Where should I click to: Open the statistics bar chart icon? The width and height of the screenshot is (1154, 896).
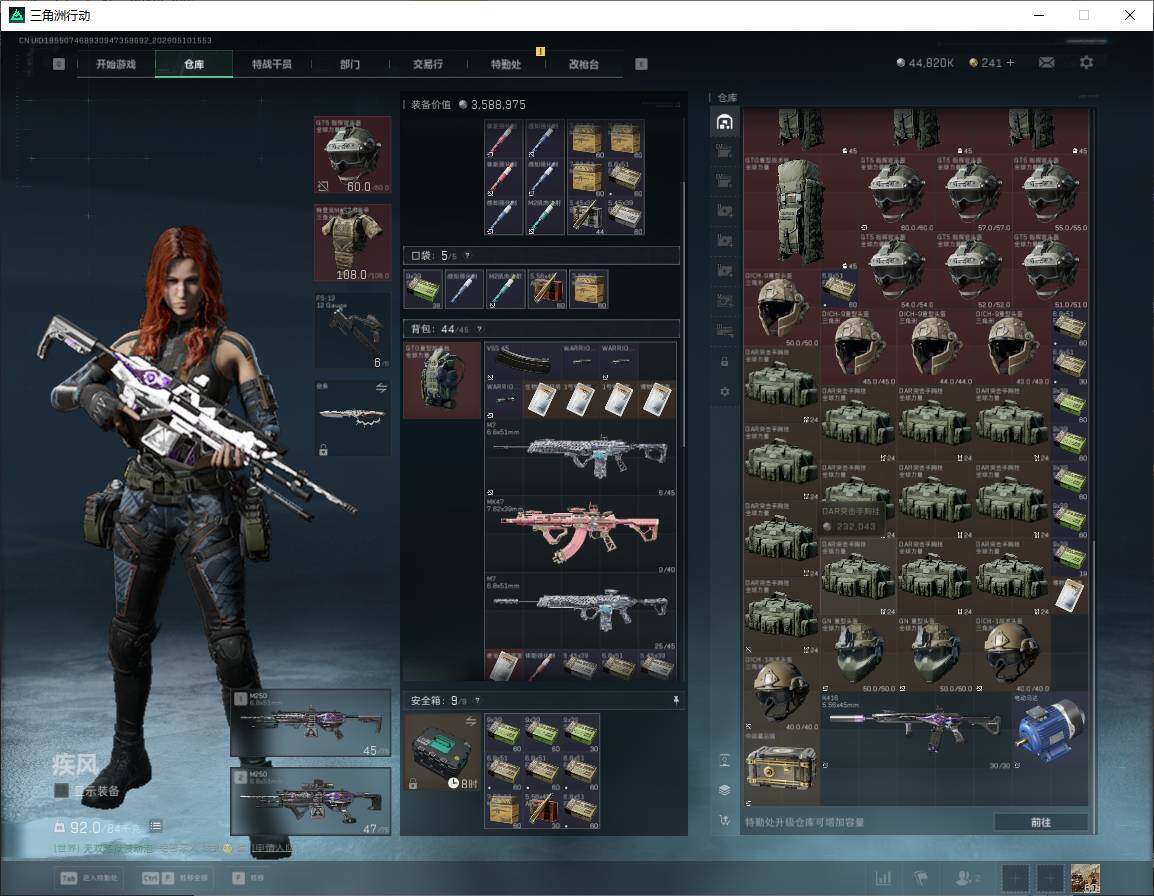pyautogui.click(x=883, y=878)
